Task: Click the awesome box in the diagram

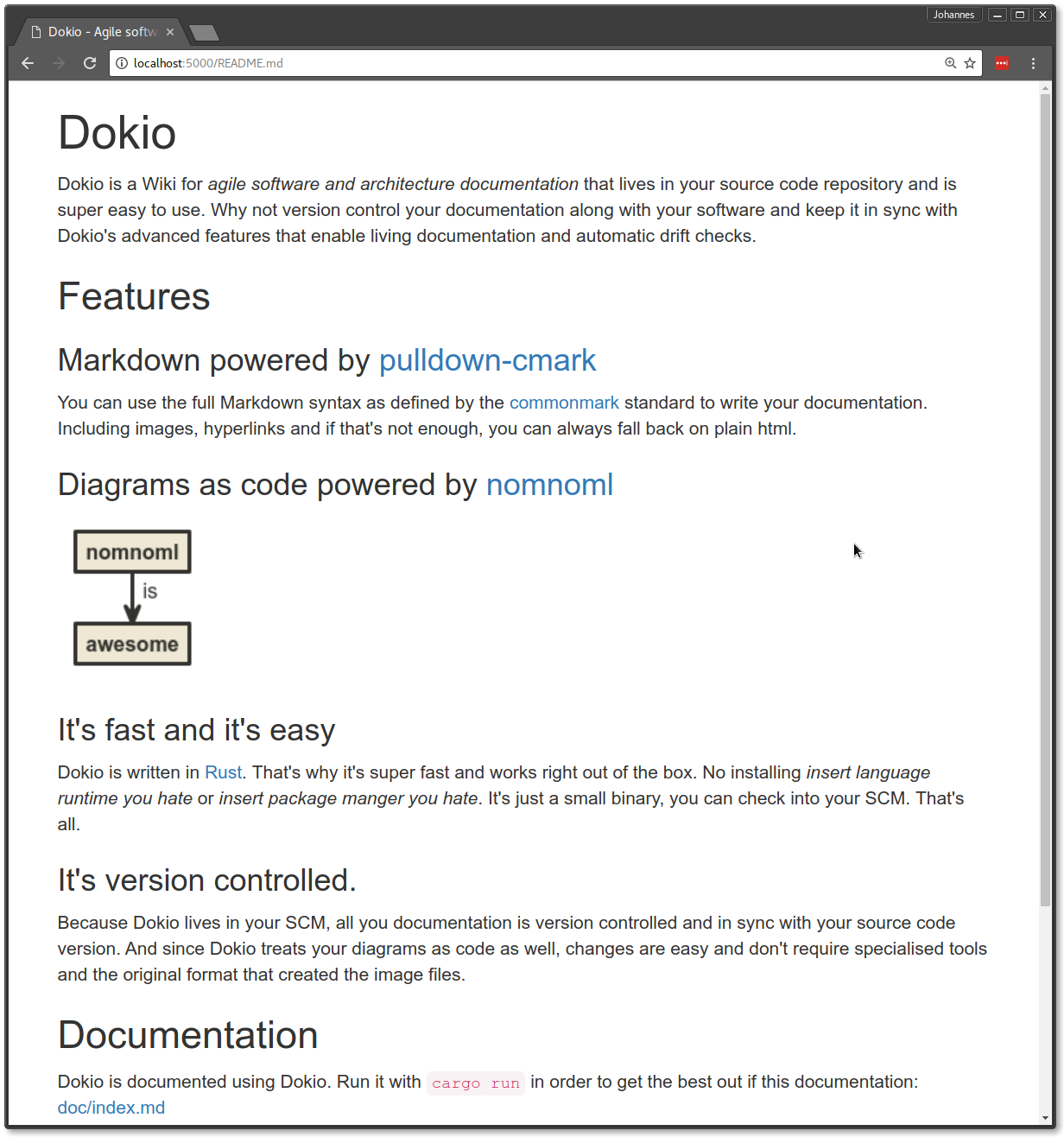Action: click(132, 644)
